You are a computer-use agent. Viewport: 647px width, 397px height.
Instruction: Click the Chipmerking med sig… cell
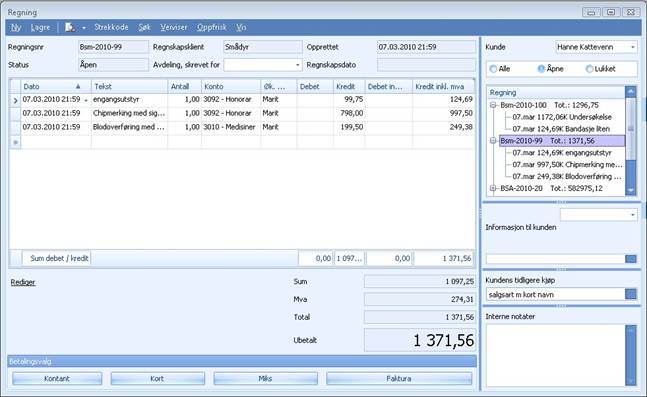coord(129,113)
